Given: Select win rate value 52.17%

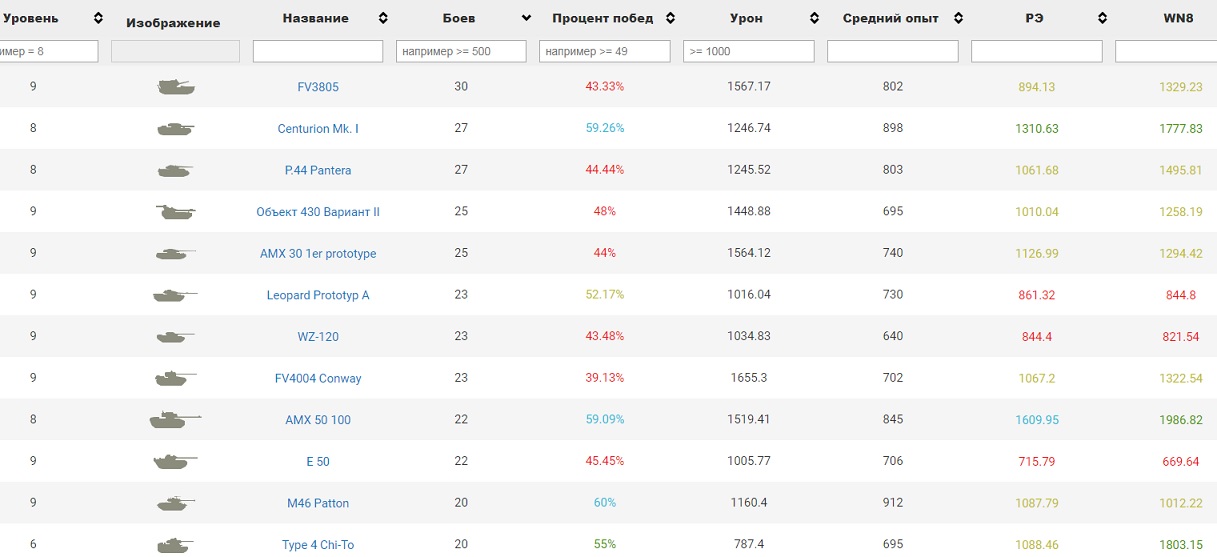Looking at the screenshot, I should pyautogui.click(x=605, y=295).
